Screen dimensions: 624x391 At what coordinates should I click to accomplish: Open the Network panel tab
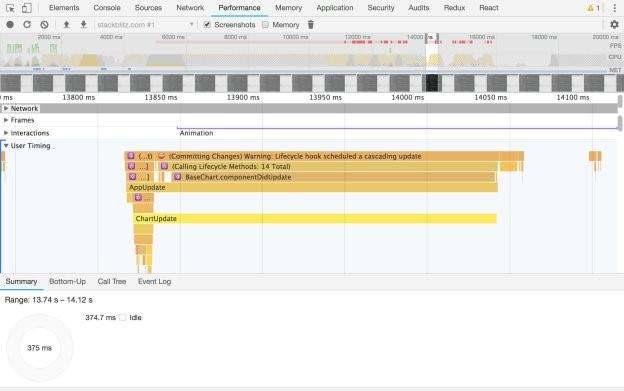tap(190, 8)
